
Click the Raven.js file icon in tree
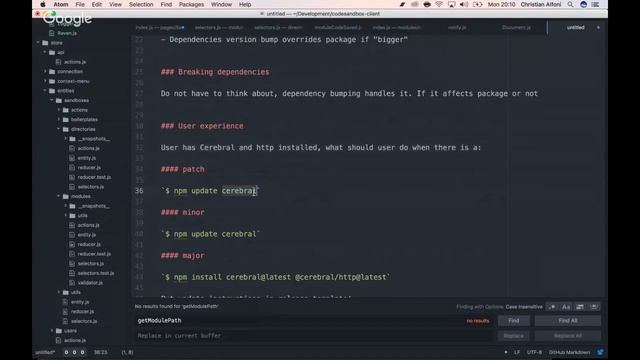click(51, 33)
